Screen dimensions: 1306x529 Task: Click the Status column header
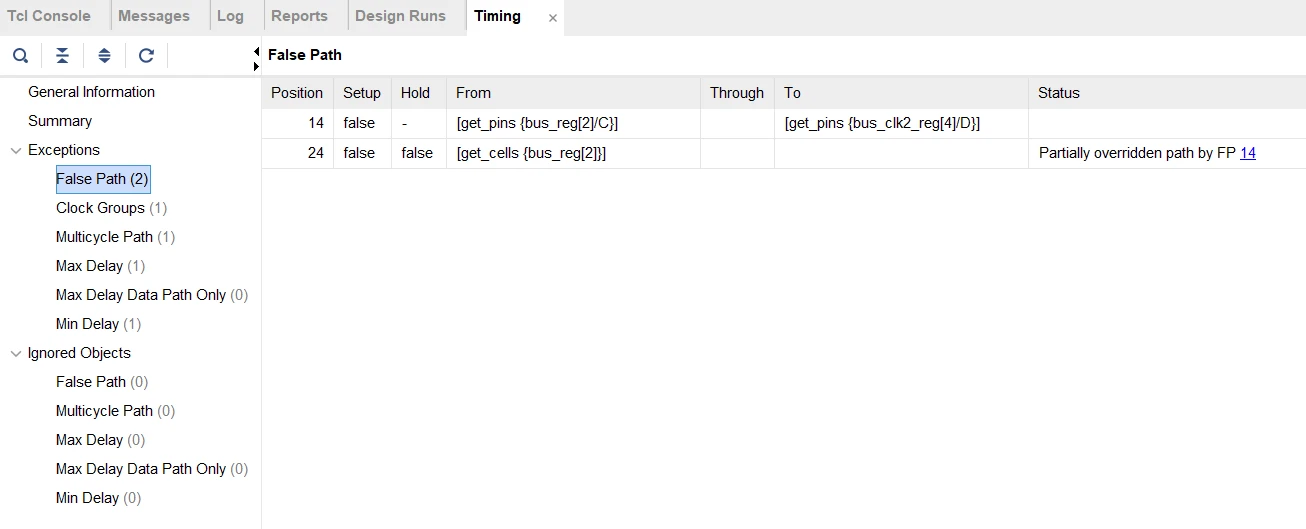point(1059,93)
